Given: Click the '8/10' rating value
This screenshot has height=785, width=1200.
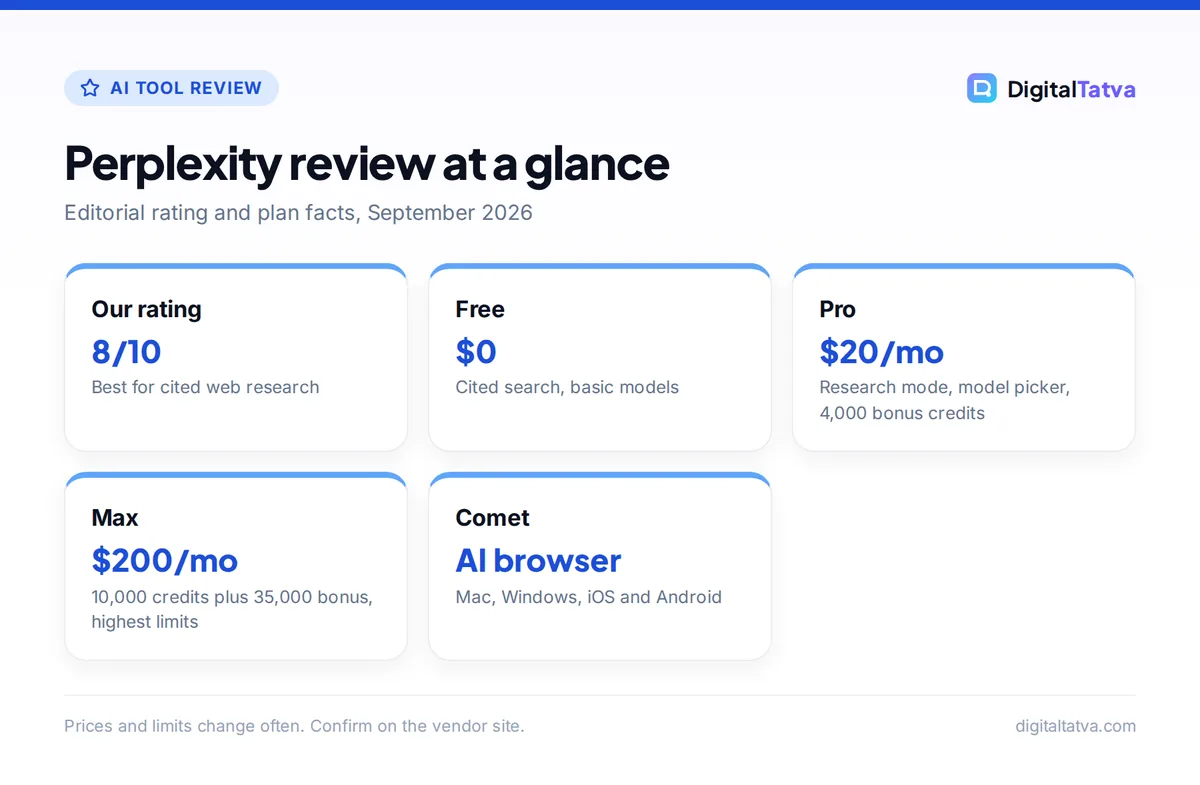Looking at the screenshot, I should pos(126,351).
